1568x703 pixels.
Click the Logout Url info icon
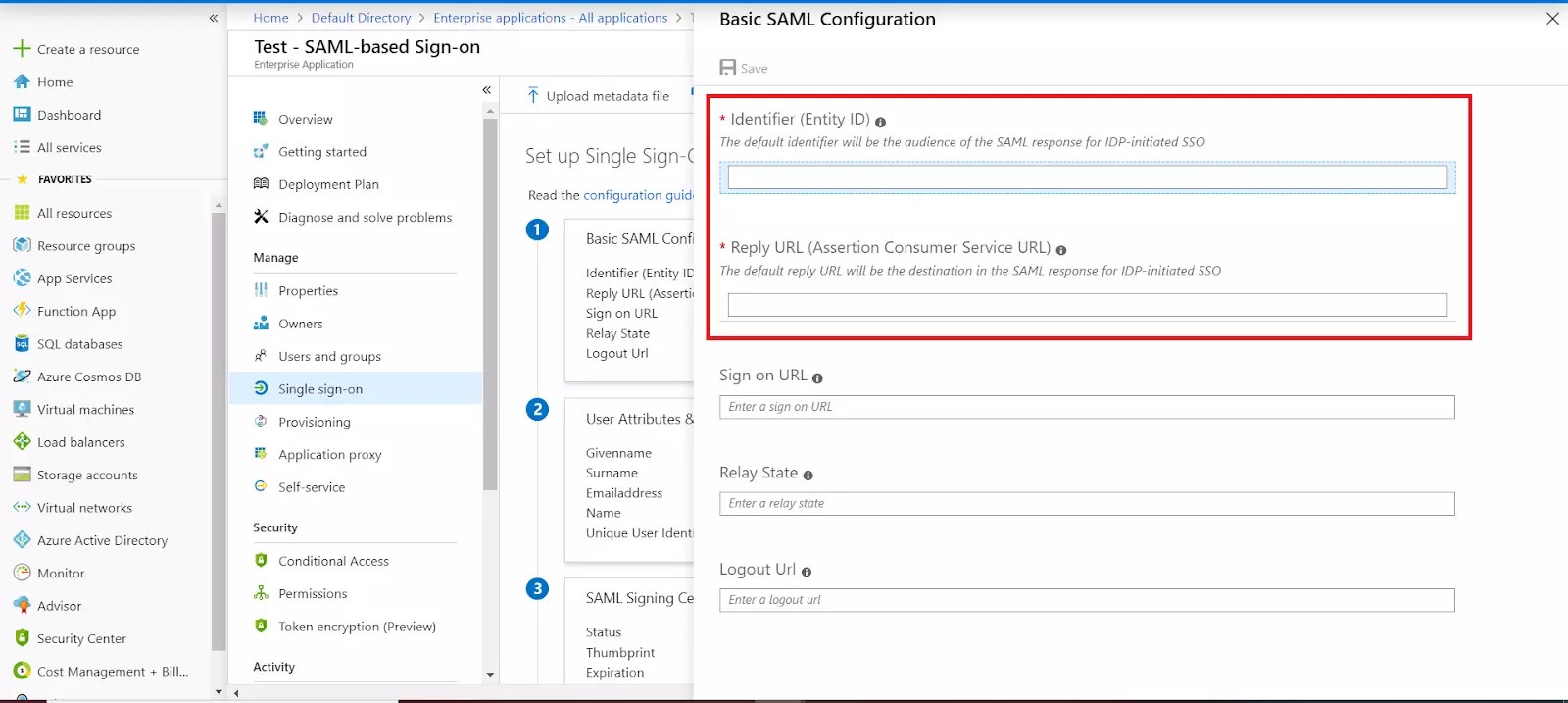tap(807, 572)
